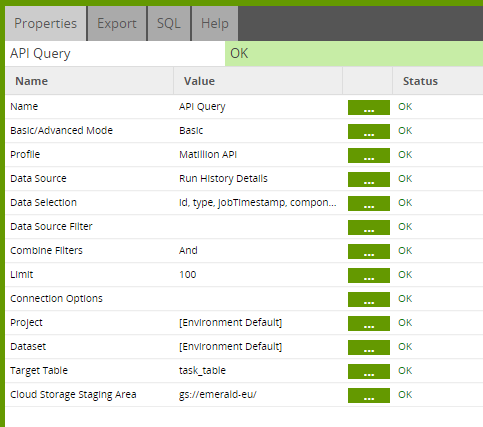The image size is (483, 427).
Task: Click the ellipsis button beside Profile
Action: (x=369, y=155)
